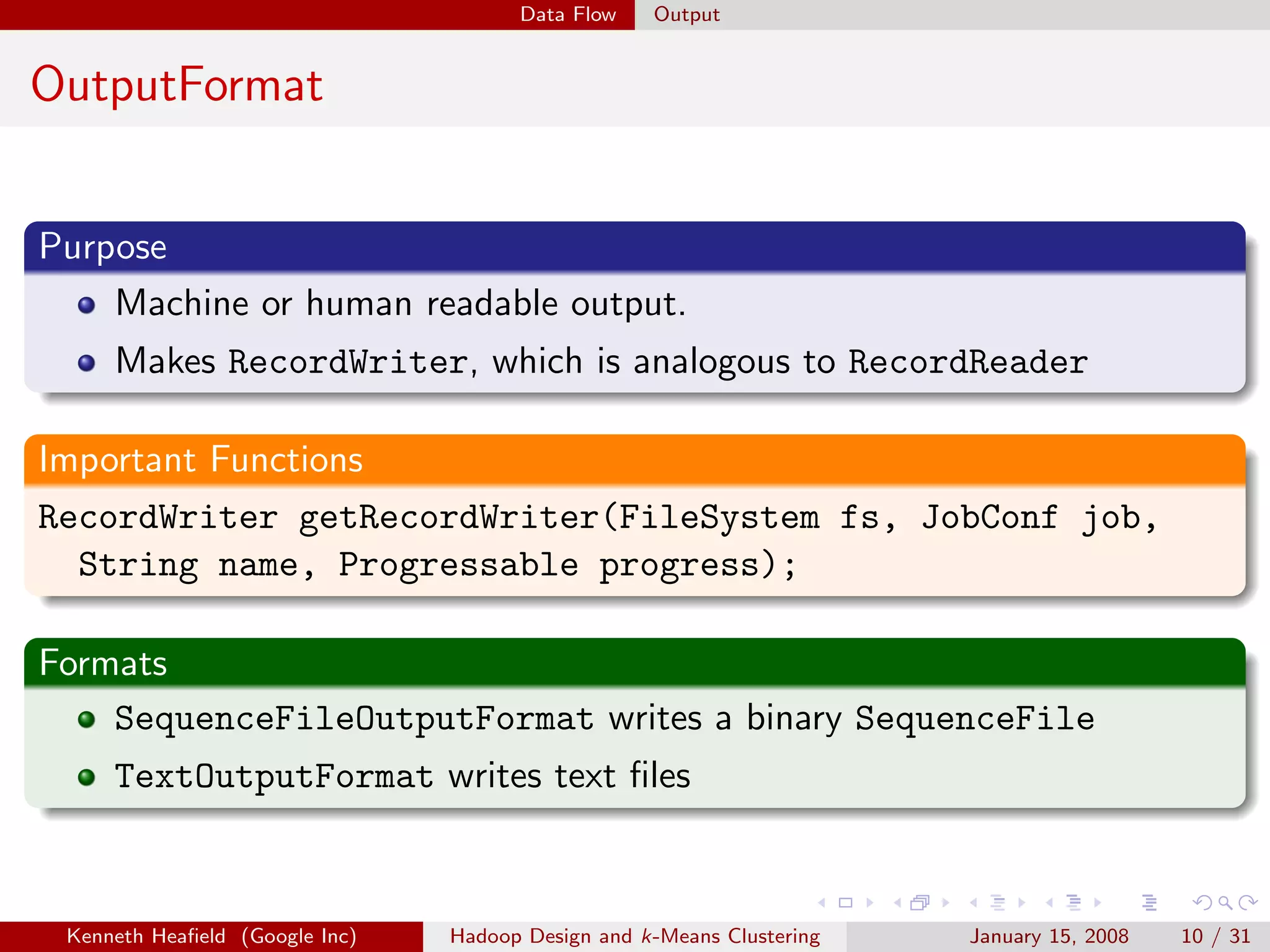The width and height of the screenshot is (1270, 952).
Task: Click the Purpose block heading
Action: [103, 247]
